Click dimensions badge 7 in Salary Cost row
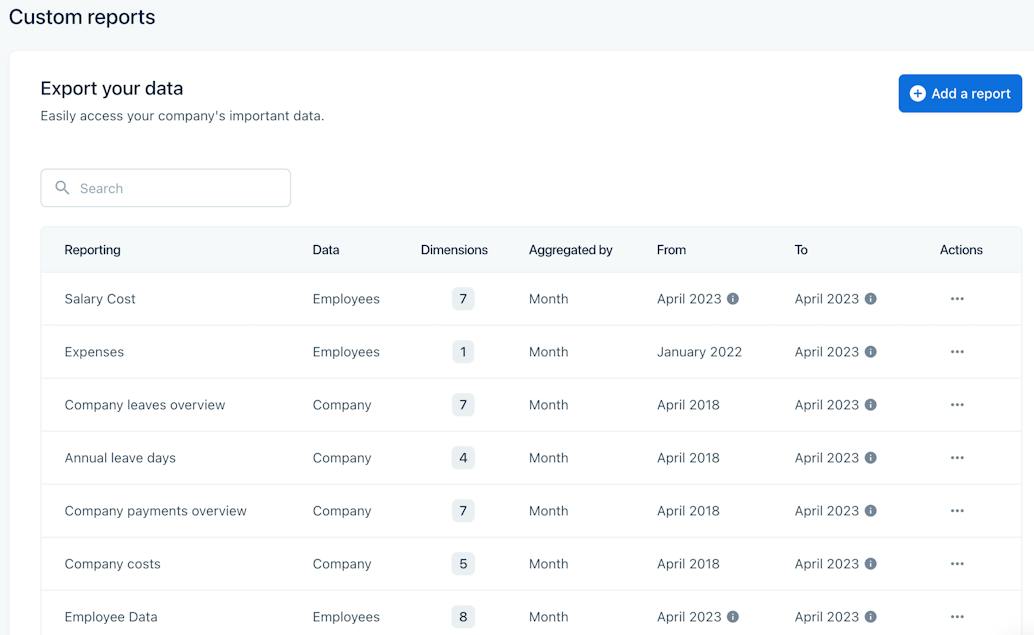This screenshot has width=1034, height=635. click(463, 299)
